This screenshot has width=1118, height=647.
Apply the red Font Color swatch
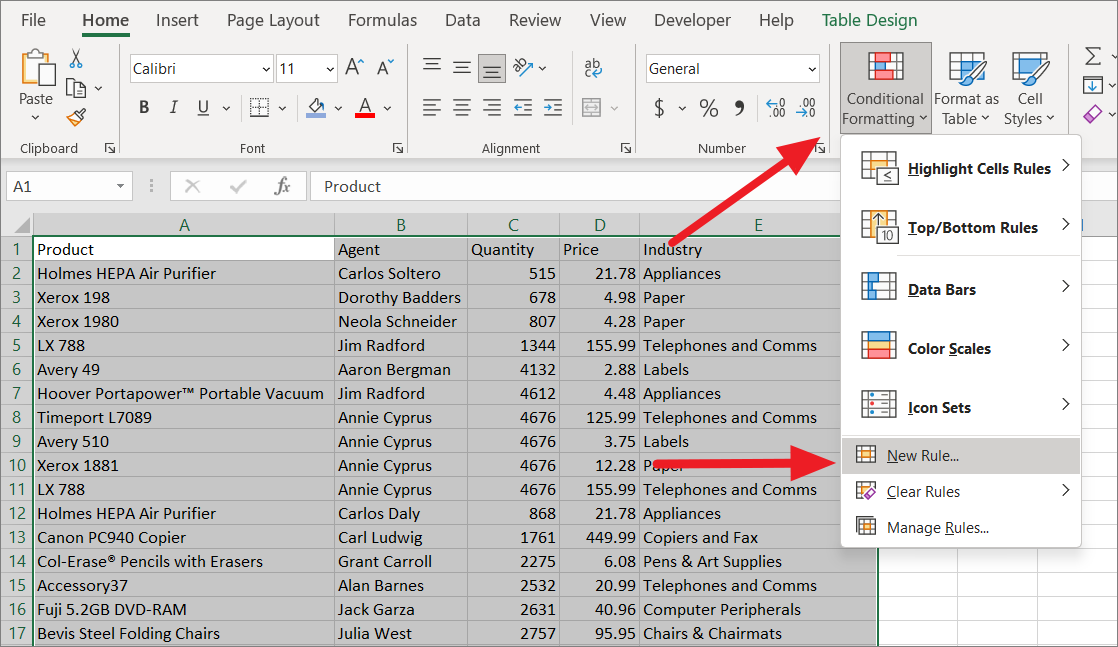click(365, 108)
